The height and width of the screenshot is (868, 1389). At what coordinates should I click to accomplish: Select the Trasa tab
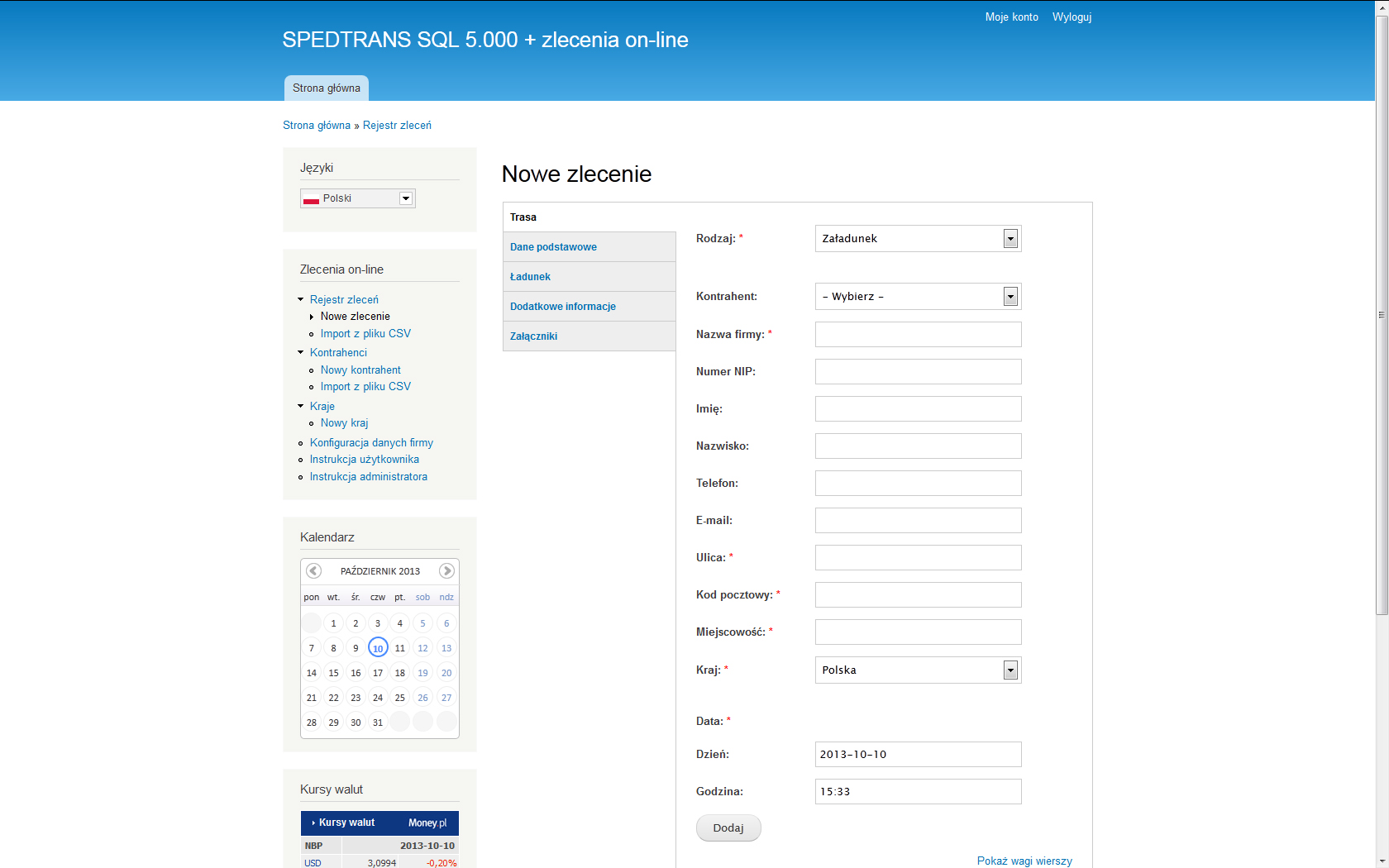(x=589, y=217)
